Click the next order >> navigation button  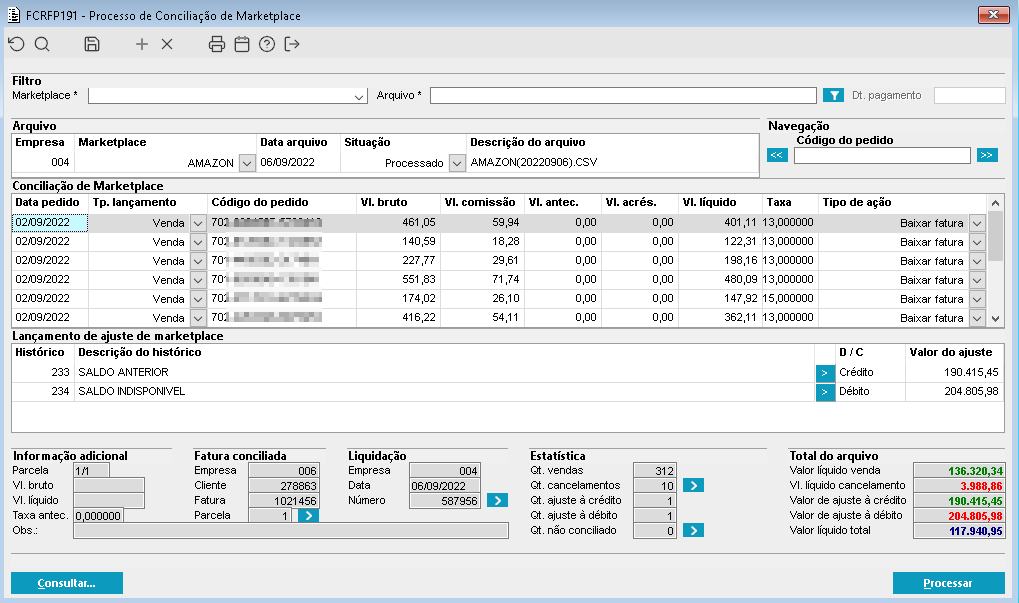tap(987, 155)
